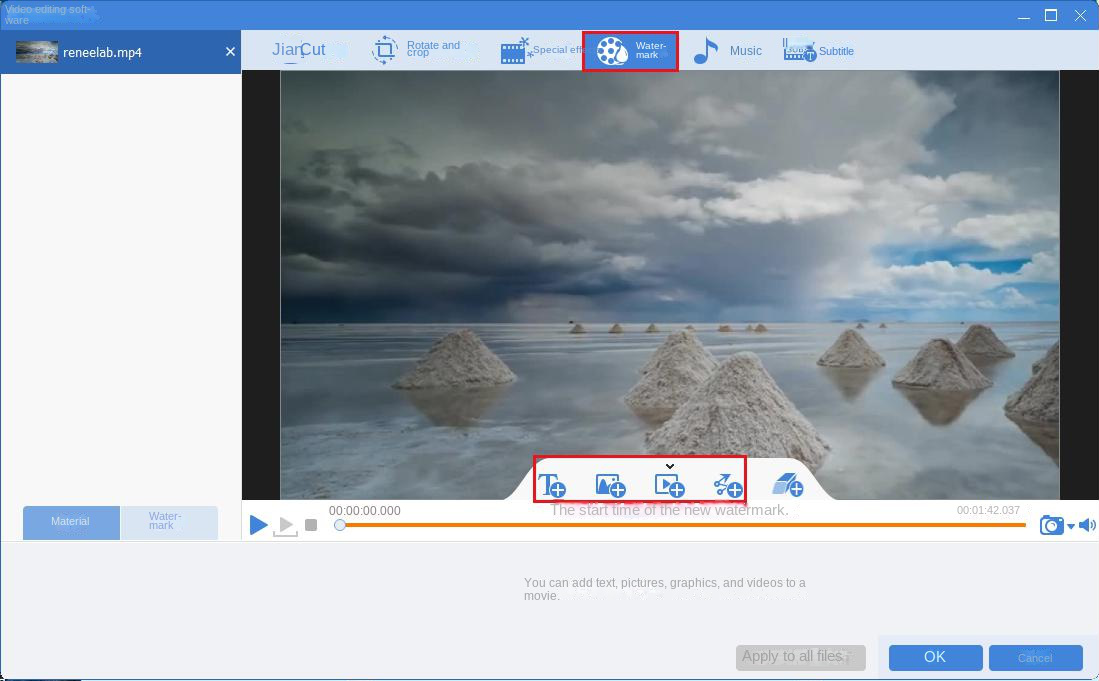Play the video preview

coord(258,525)
